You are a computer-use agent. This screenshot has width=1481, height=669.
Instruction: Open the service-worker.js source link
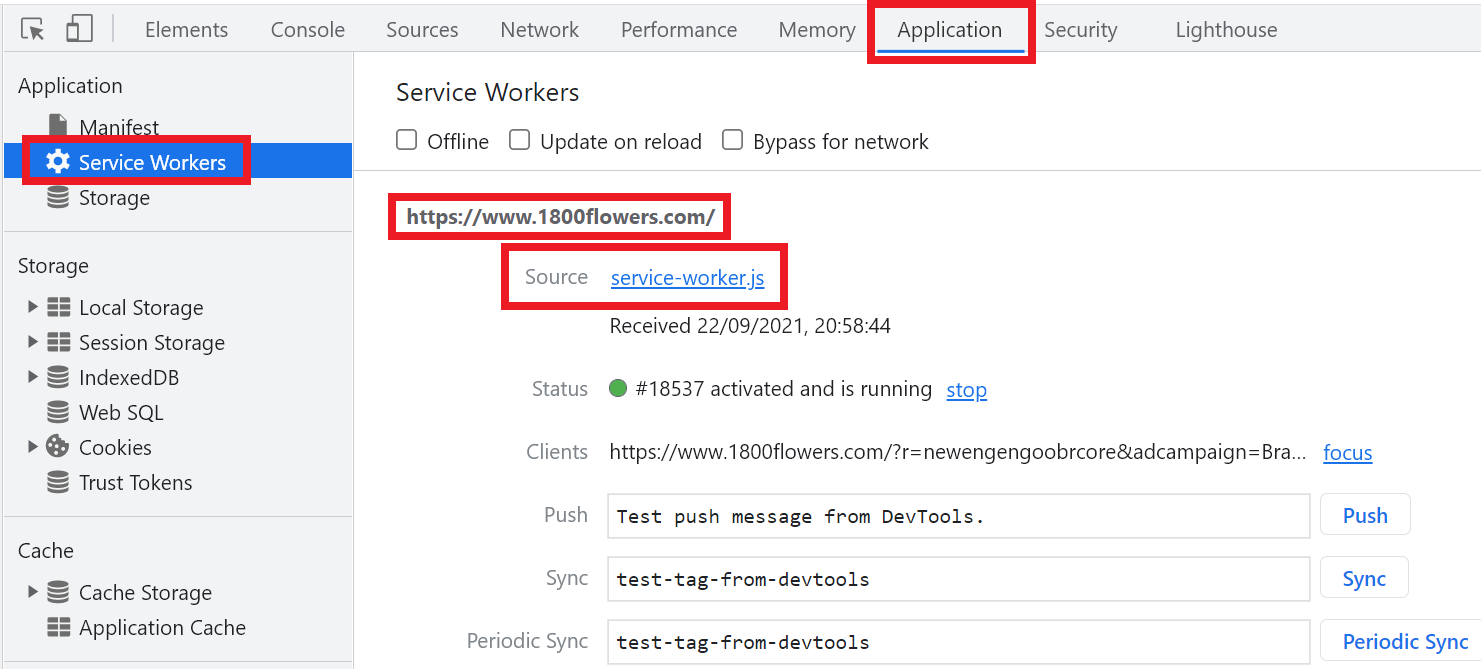pos(688,277)
